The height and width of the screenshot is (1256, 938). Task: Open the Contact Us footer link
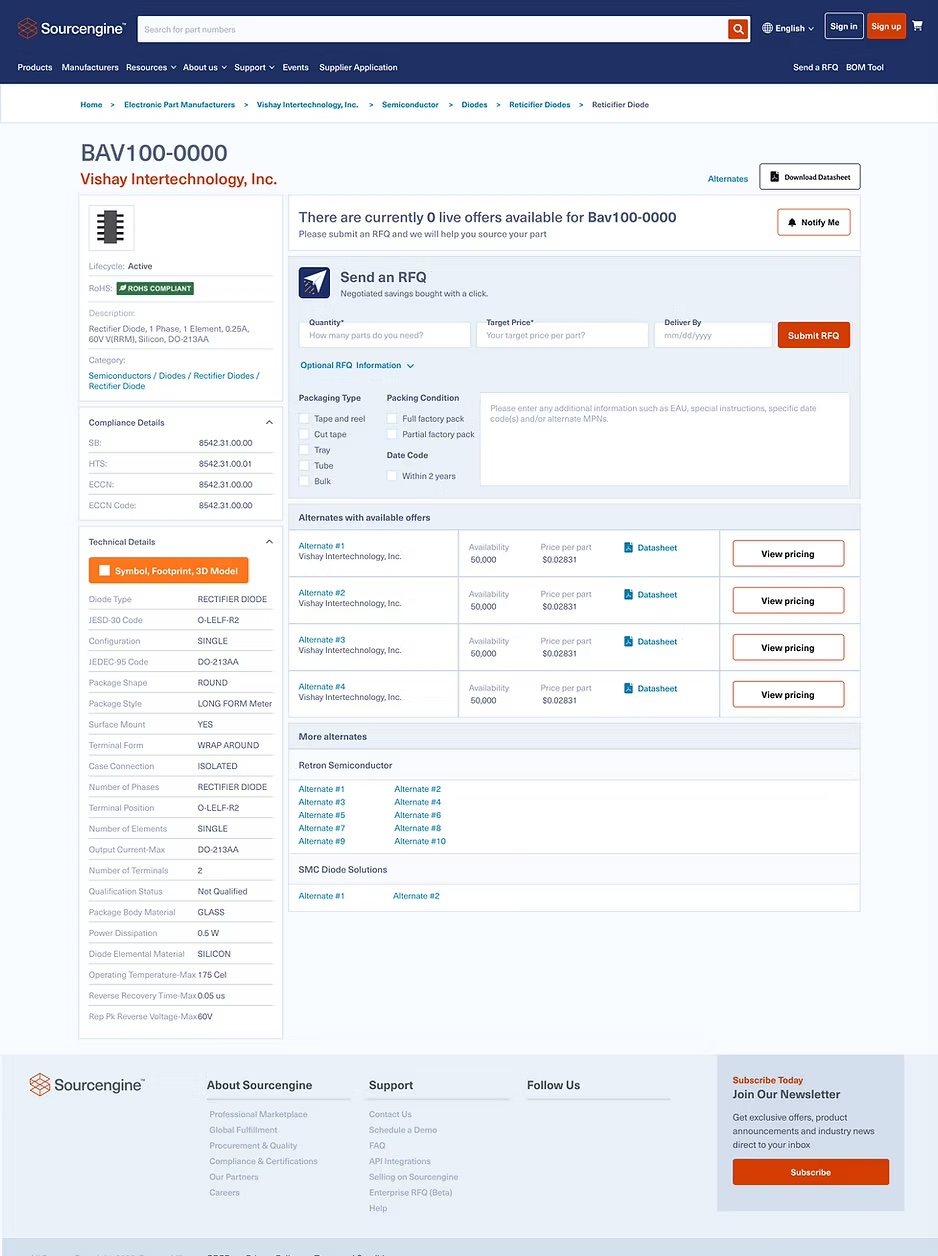[x=390, y=1114]
